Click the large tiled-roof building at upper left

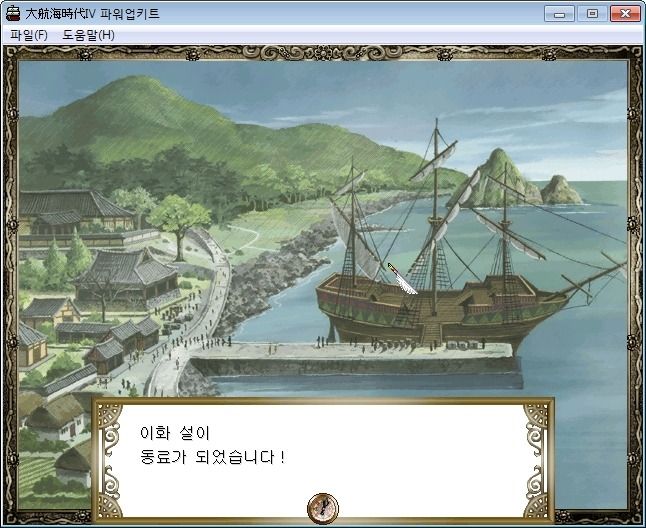pyautogui.click(x=74, y=212)
